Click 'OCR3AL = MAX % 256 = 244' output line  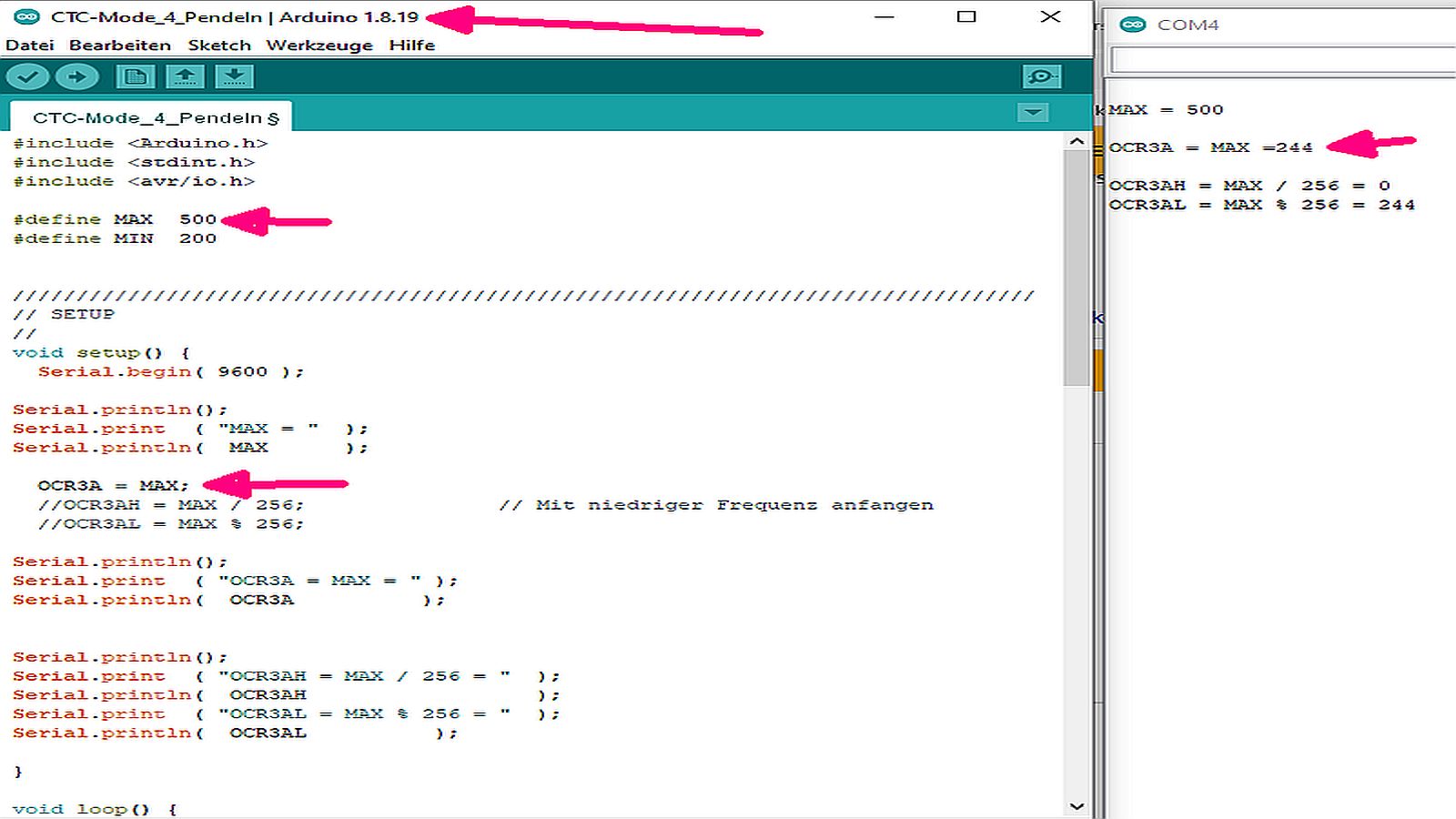tap(1261, 205)
